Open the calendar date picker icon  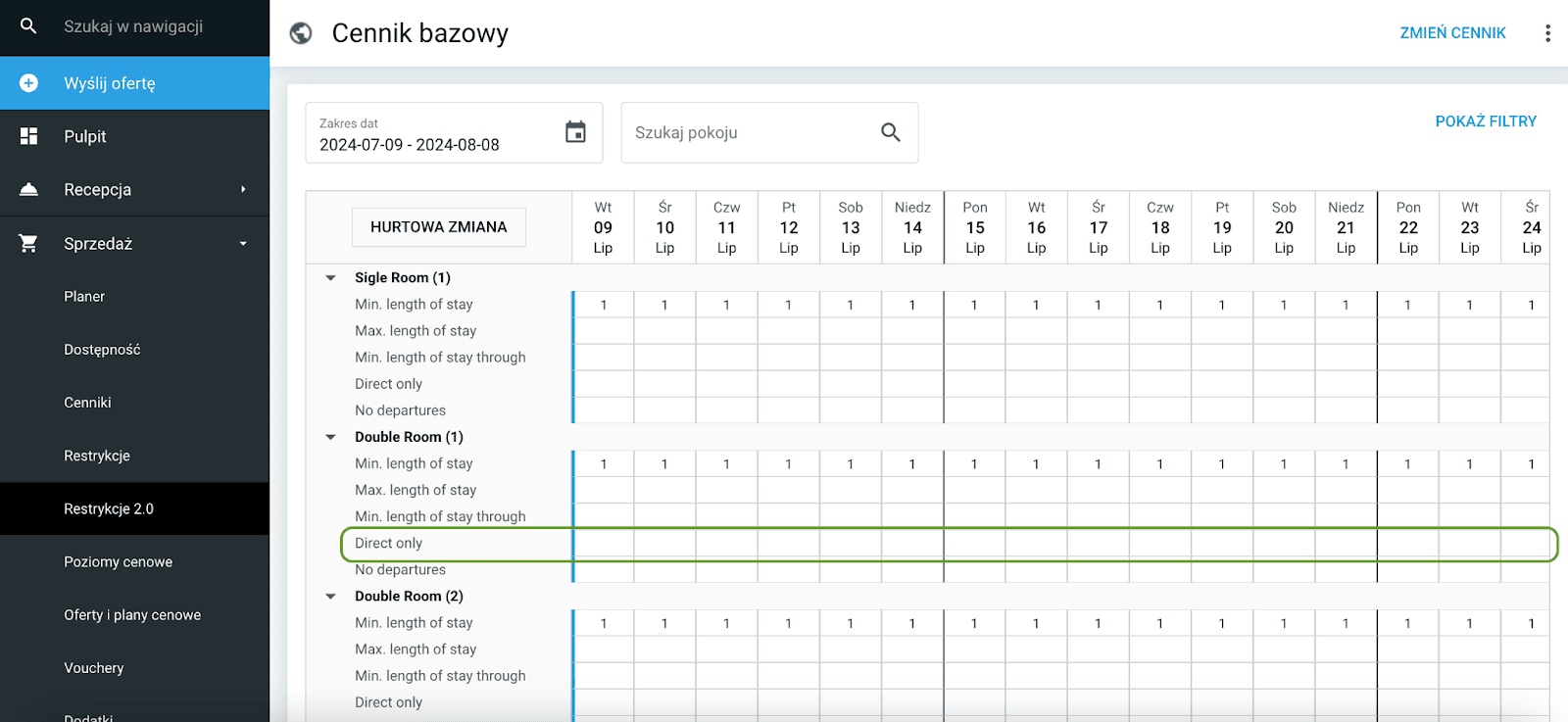tap(575, 132)
